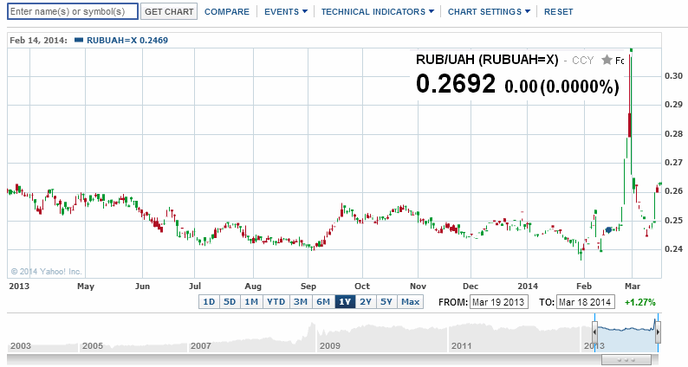Select the YTD time range

pyautogui.click(x=276, y=302)
